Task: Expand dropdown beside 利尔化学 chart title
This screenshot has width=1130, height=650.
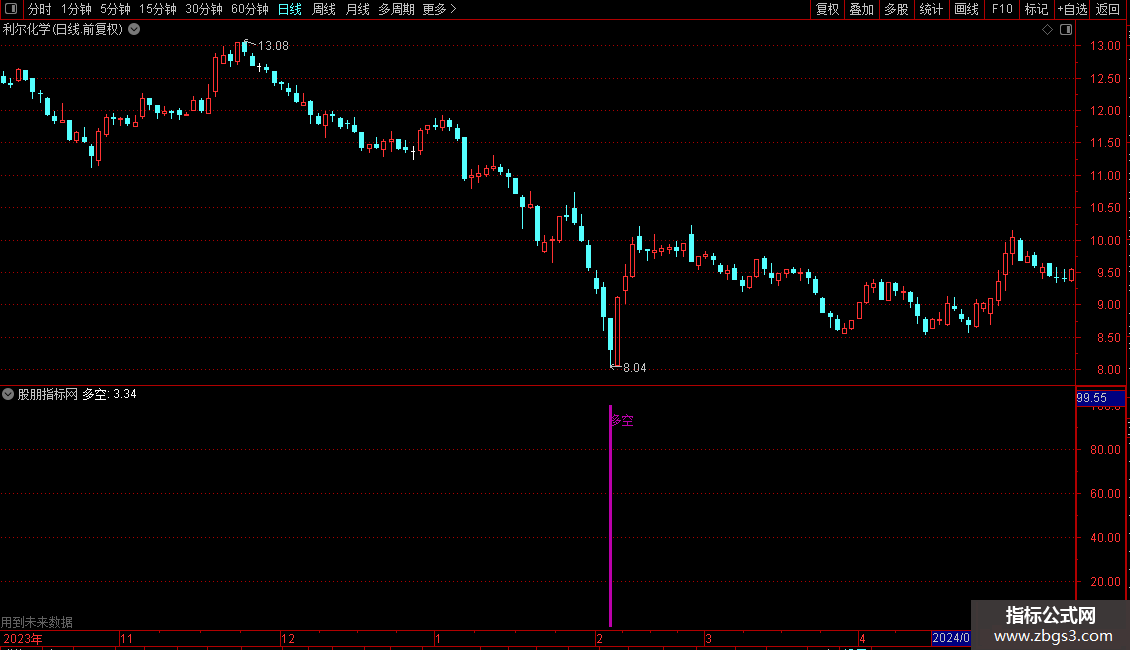Action: 134,30
